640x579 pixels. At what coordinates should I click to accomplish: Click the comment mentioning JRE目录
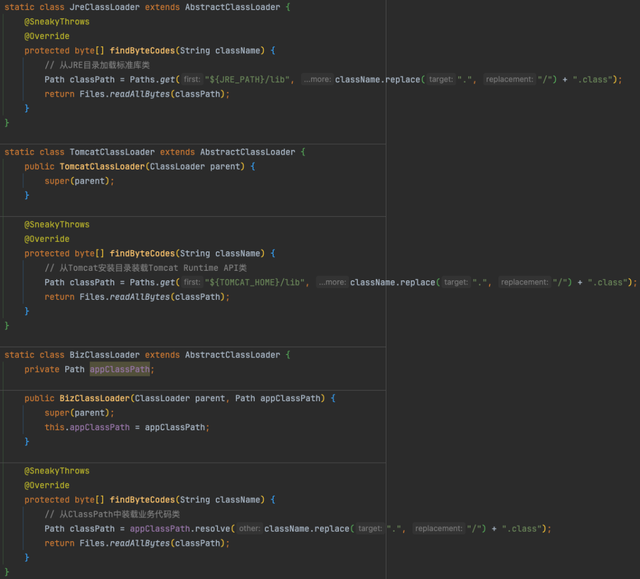[x=97, y=65]
